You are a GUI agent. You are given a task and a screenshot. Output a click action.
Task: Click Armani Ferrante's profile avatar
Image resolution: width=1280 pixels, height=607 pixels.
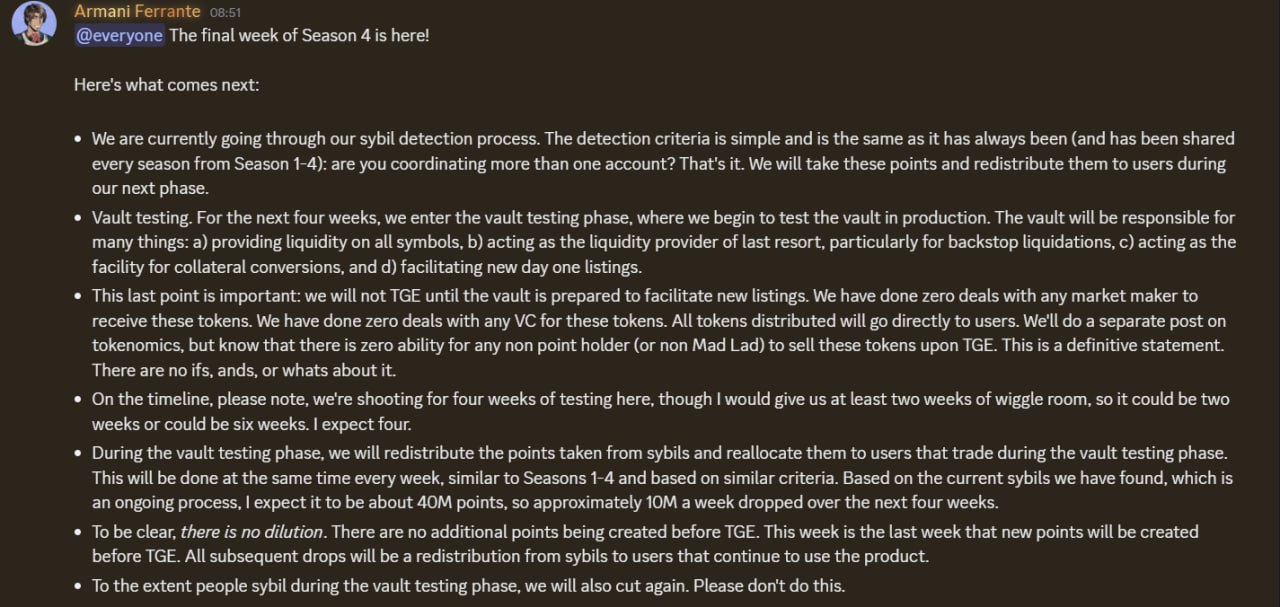33,23
